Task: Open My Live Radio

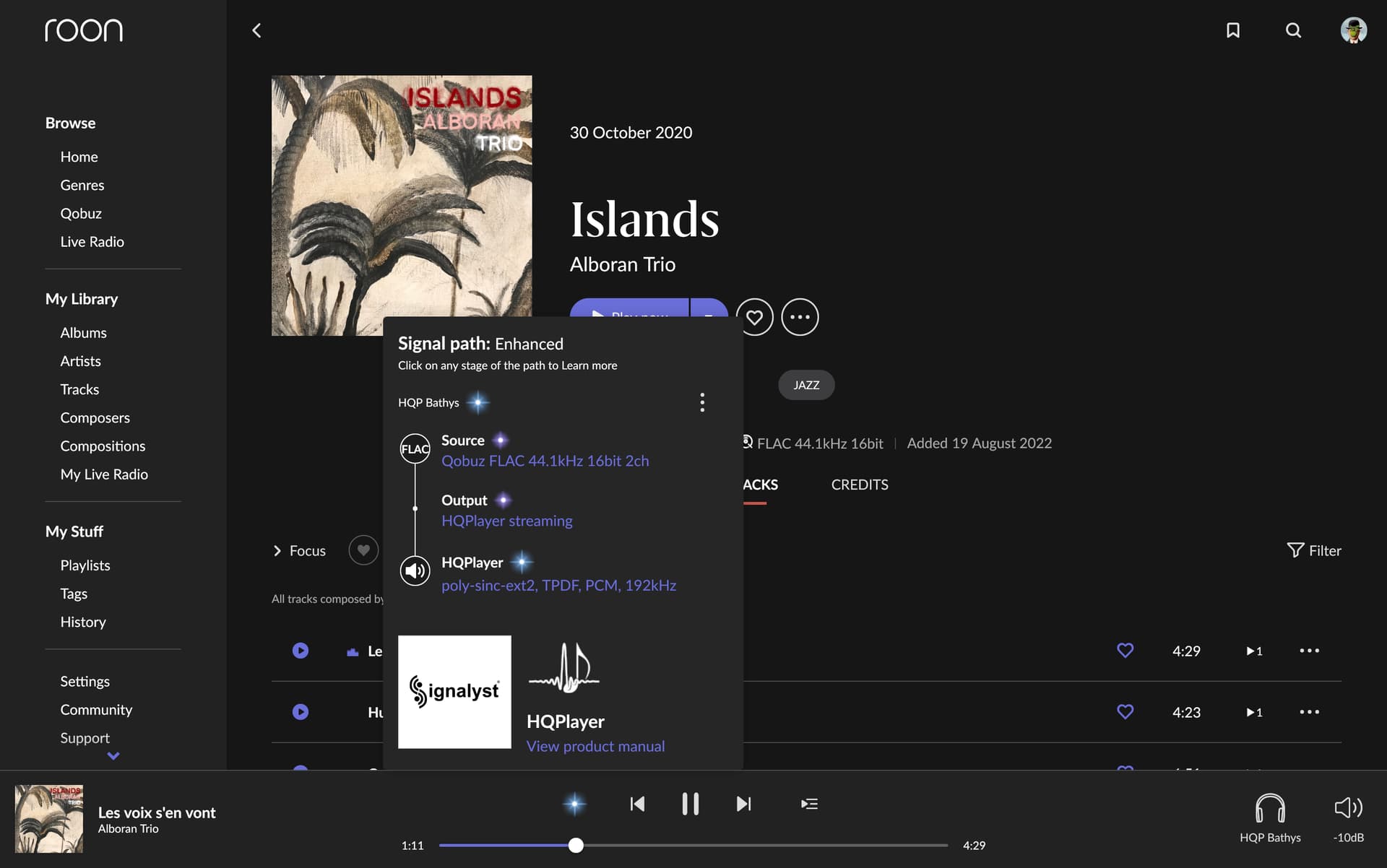Action: (104, 474)
